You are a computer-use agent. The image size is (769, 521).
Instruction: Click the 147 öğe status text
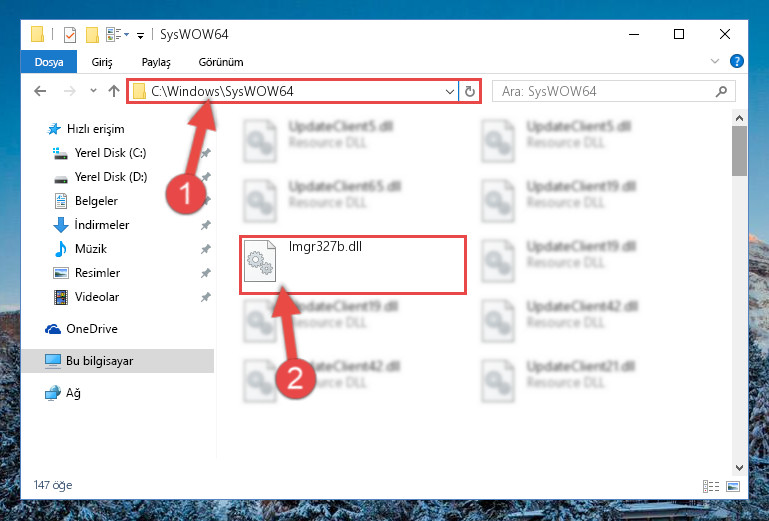pyautogui.click(x=53, y=485)
